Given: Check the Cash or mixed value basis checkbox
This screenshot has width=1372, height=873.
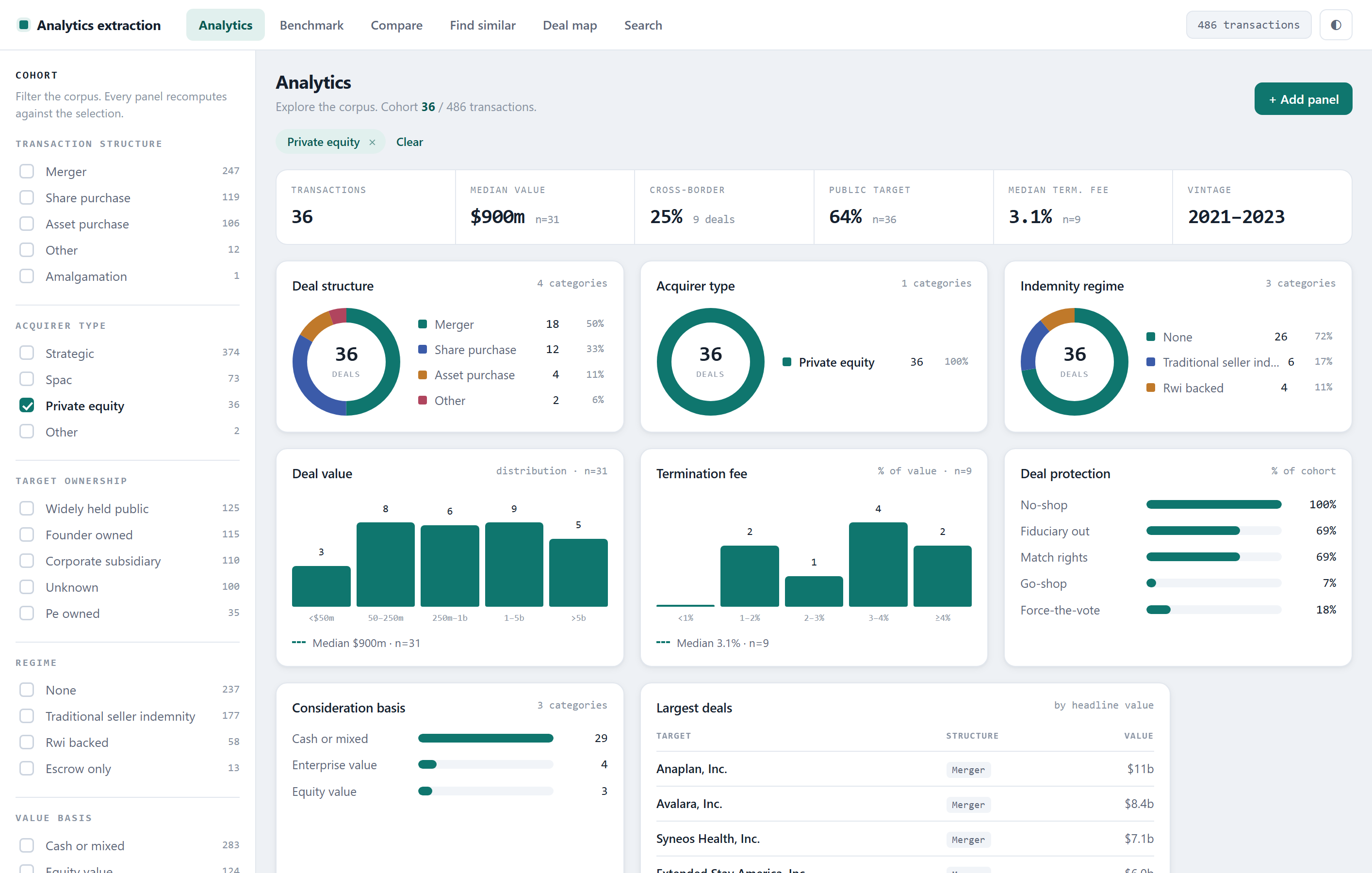Looking at the screenshot, I should pos(27,846).
